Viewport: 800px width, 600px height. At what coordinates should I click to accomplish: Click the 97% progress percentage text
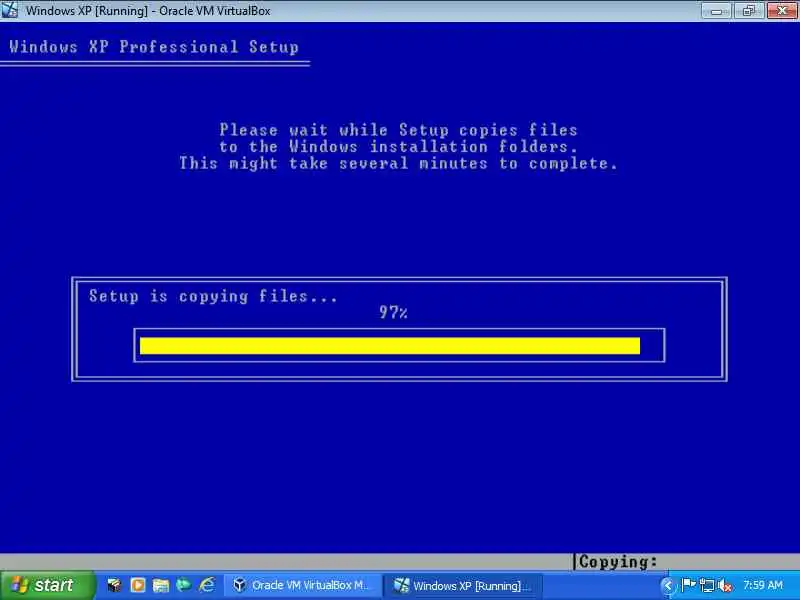point(393,312)
